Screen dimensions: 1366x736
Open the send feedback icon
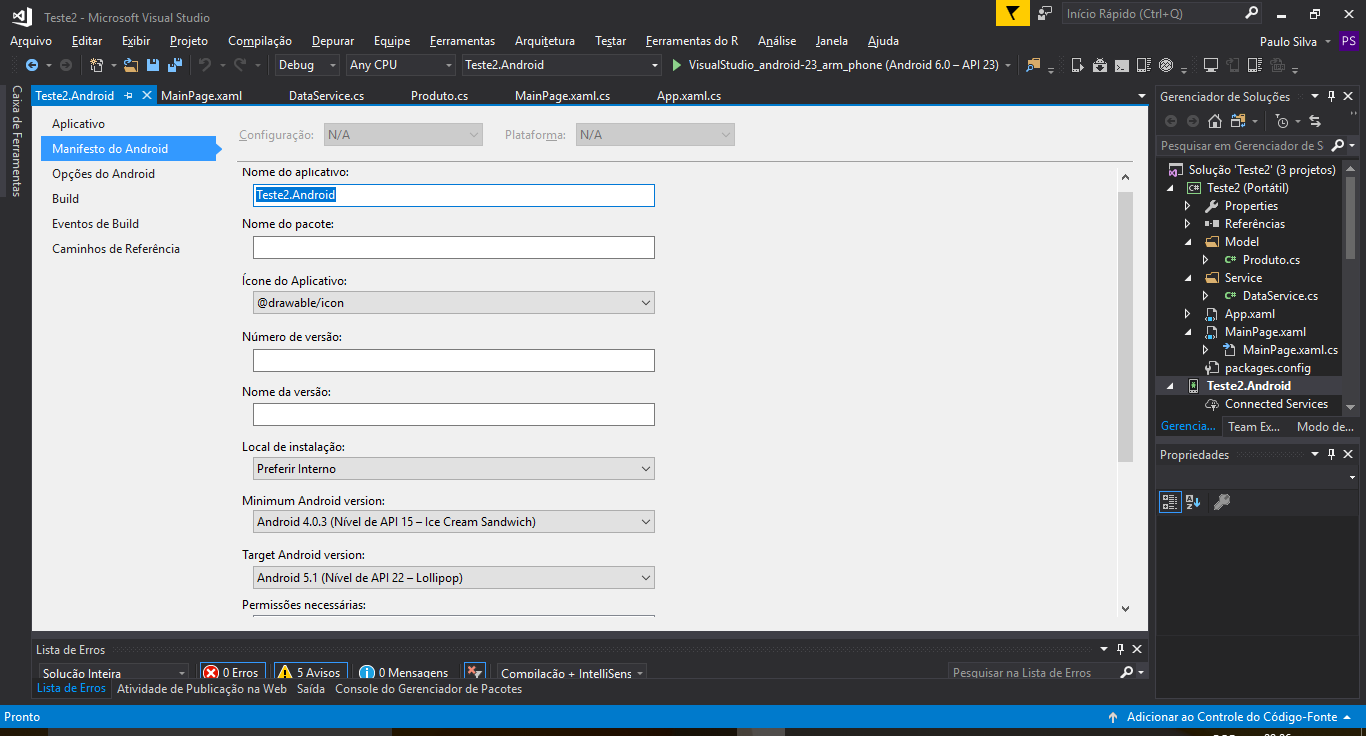1045,13
